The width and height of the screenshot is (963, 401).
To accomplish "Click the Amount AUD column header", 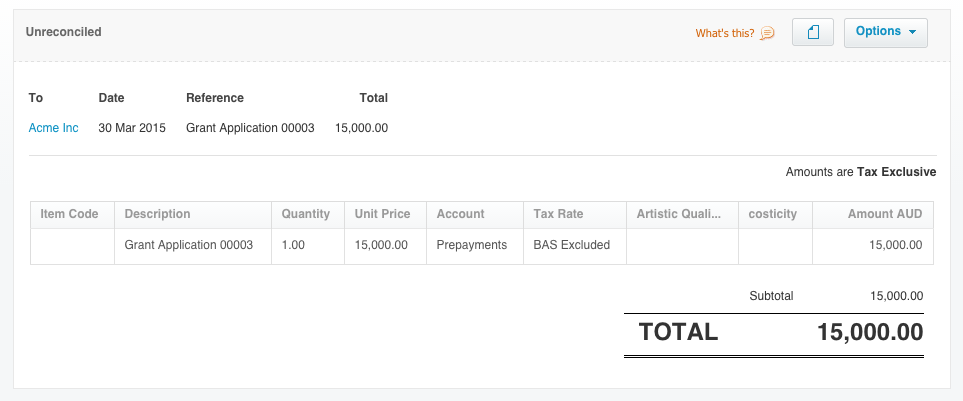I will [x=884, y=214].
